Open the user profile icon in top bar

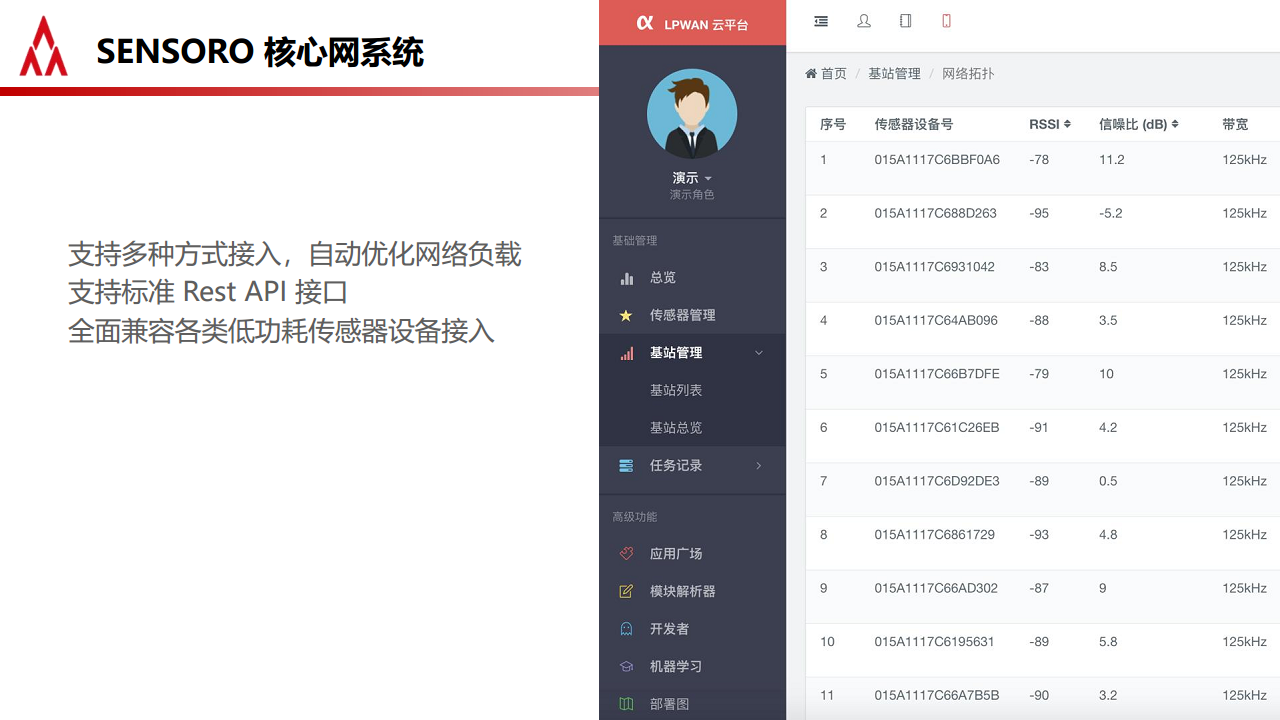(x=864, y=21)
